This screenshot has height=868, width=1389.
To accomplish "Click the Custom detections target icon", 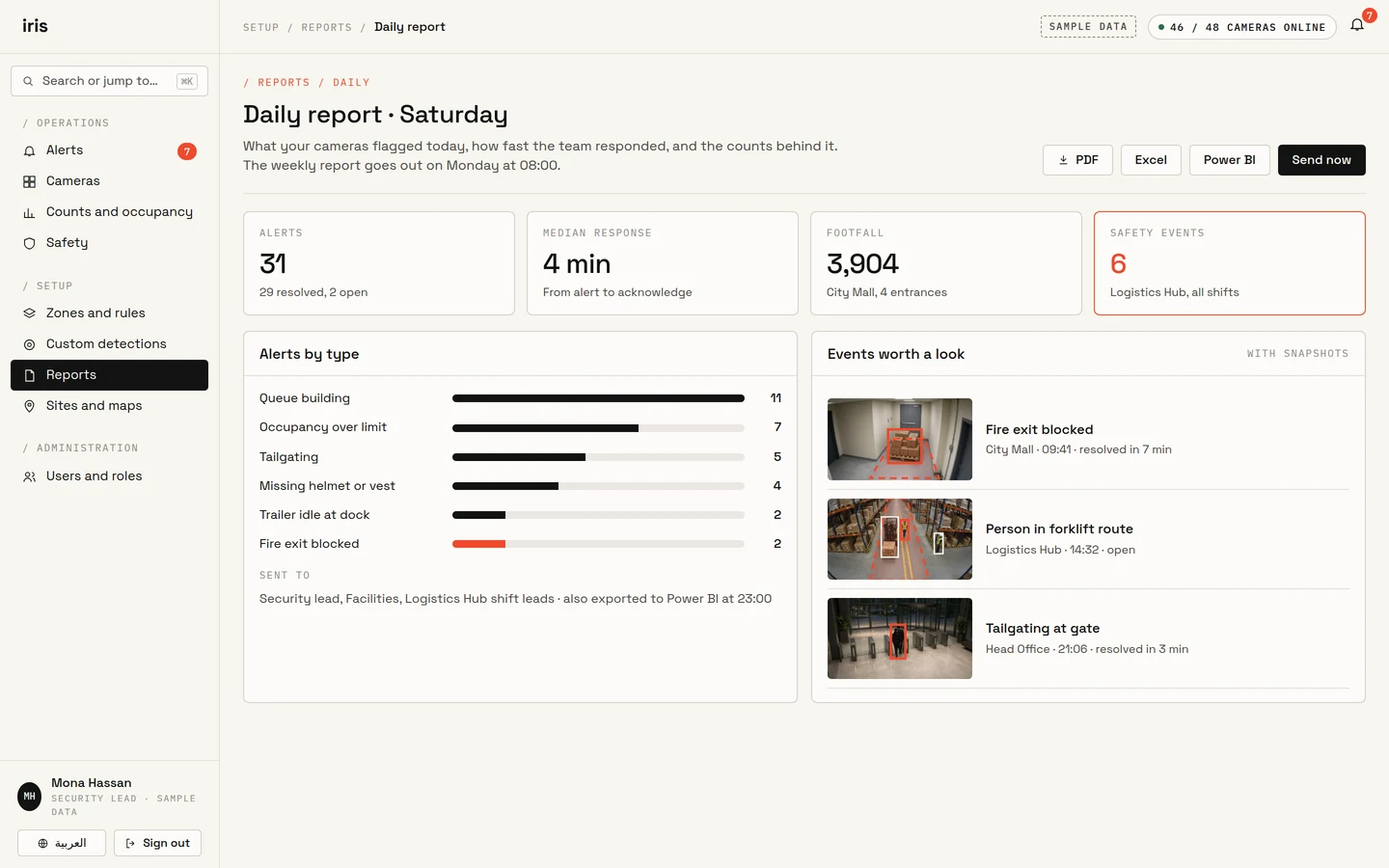I will pyautogui.click(x=29, y=344).
